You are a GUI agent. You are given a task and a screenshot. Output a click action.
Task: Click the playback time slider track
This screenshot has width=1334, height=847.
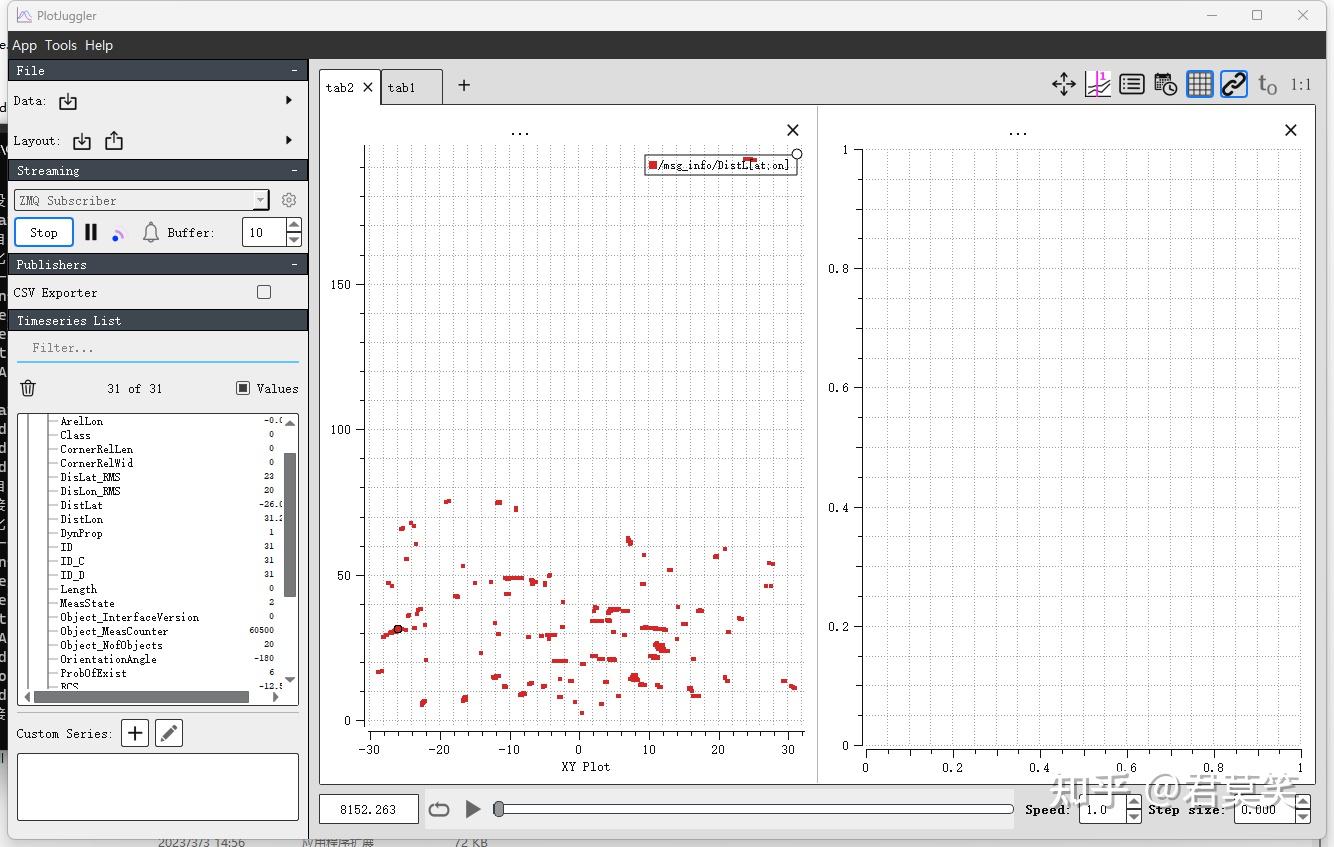754,809
